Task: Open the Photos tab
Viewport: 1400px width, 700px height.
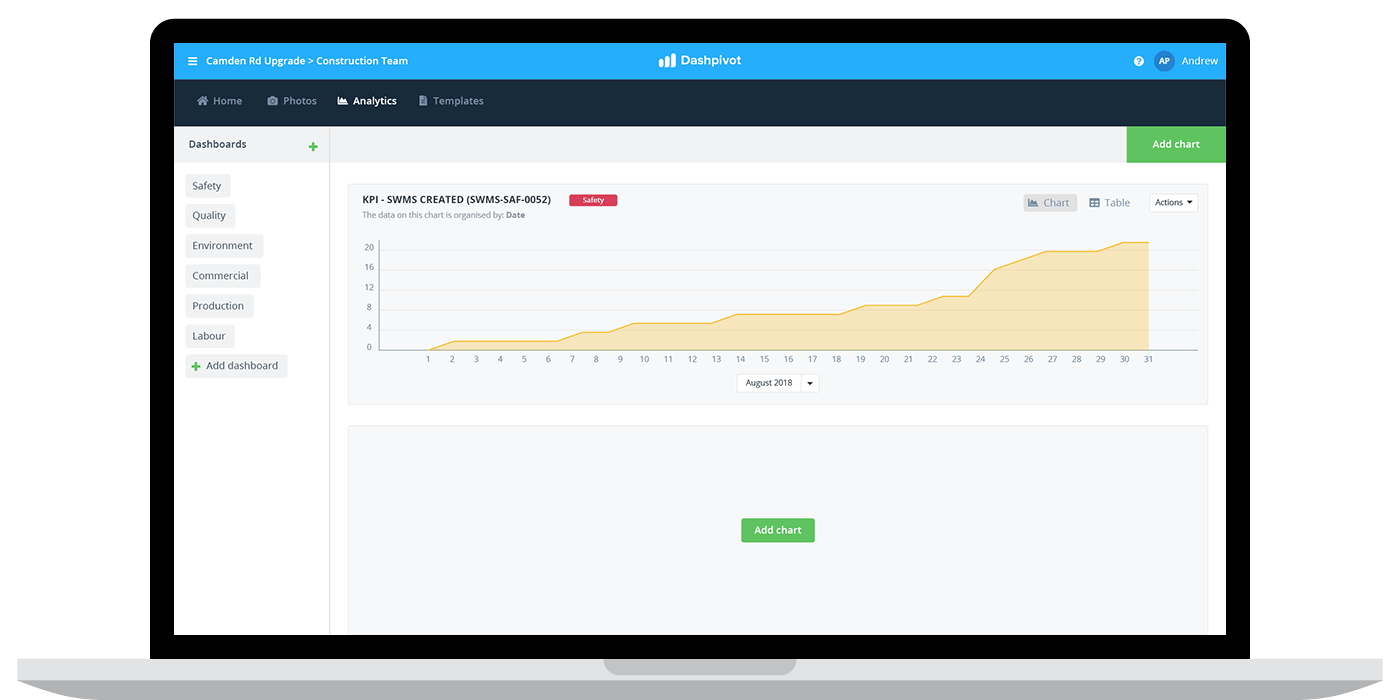Action: click(x=292, y=101)
